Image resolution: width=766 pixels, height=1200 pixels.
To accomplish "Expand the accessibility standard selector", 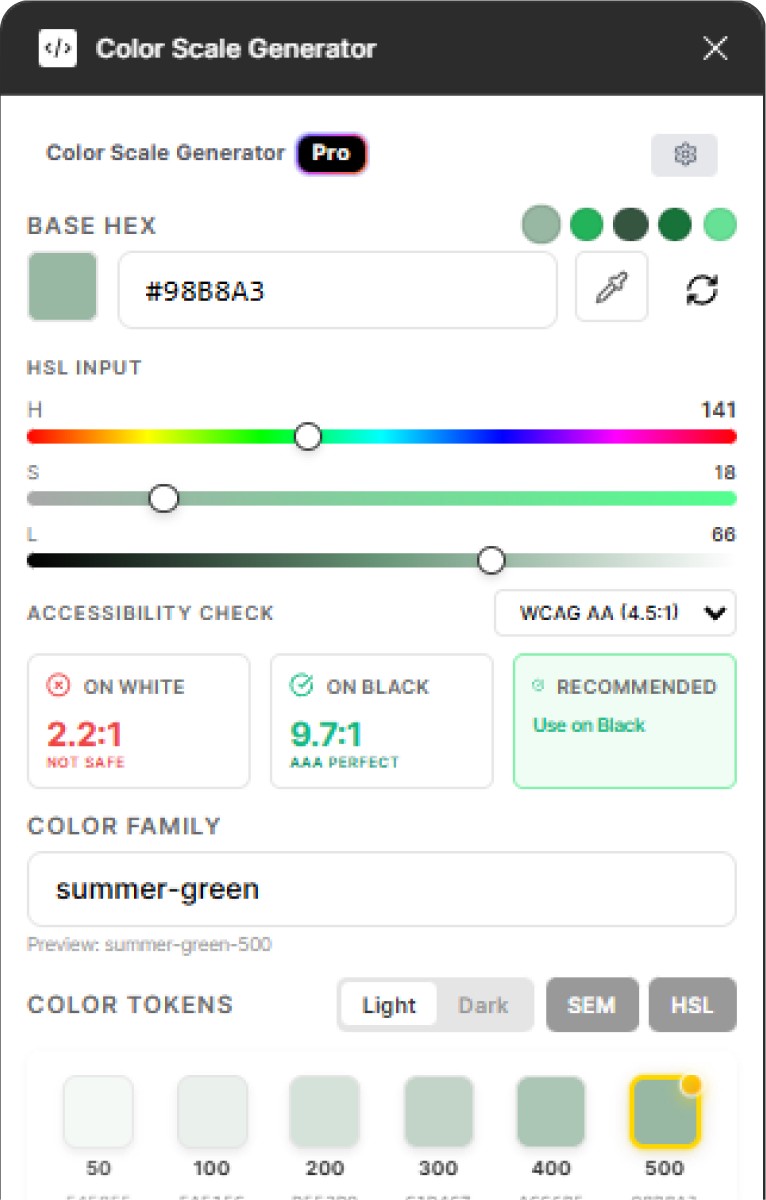I will [x=615, y=613].
